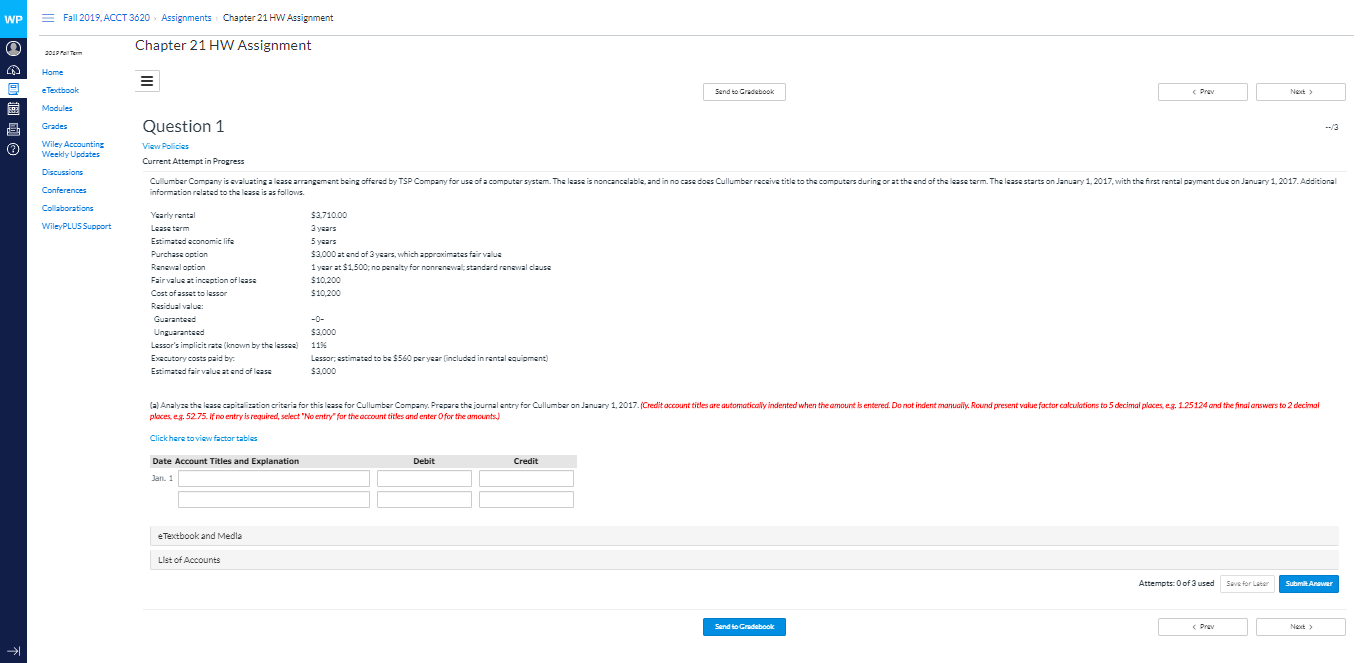The height and width of the screenshot is (663, 1366).
Task: Open Conferences in course menu
Action: tap(64, 190)
